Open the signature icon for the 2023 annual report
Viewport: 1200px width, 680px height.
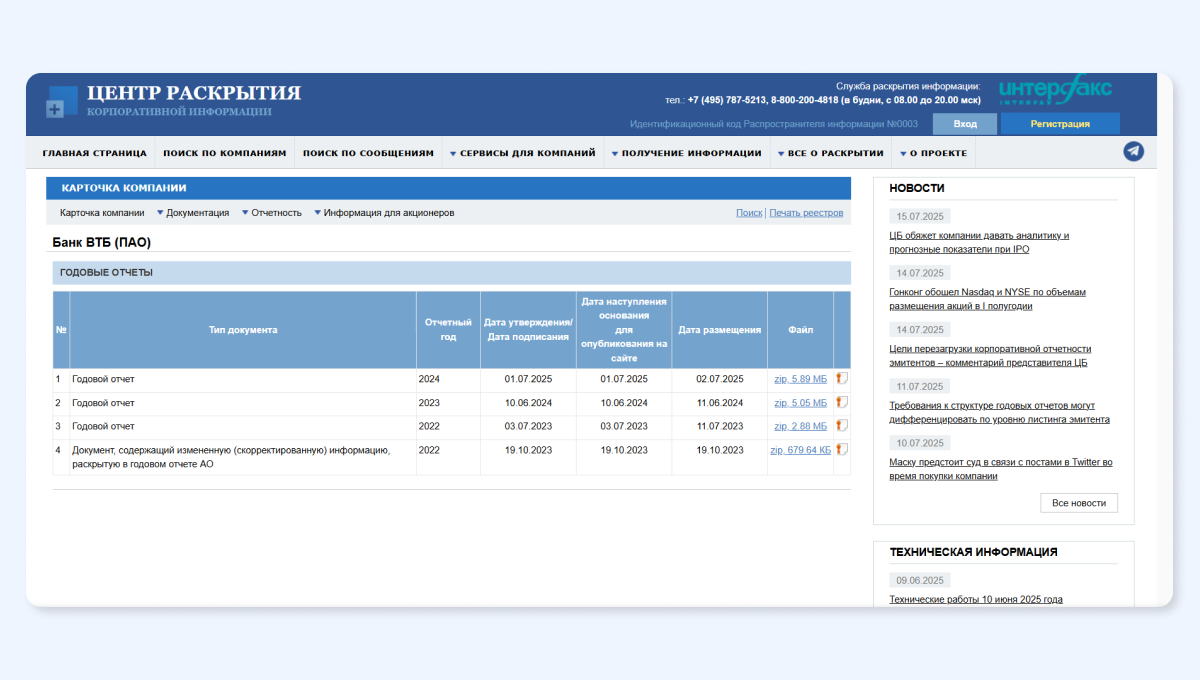coord(841,403)
